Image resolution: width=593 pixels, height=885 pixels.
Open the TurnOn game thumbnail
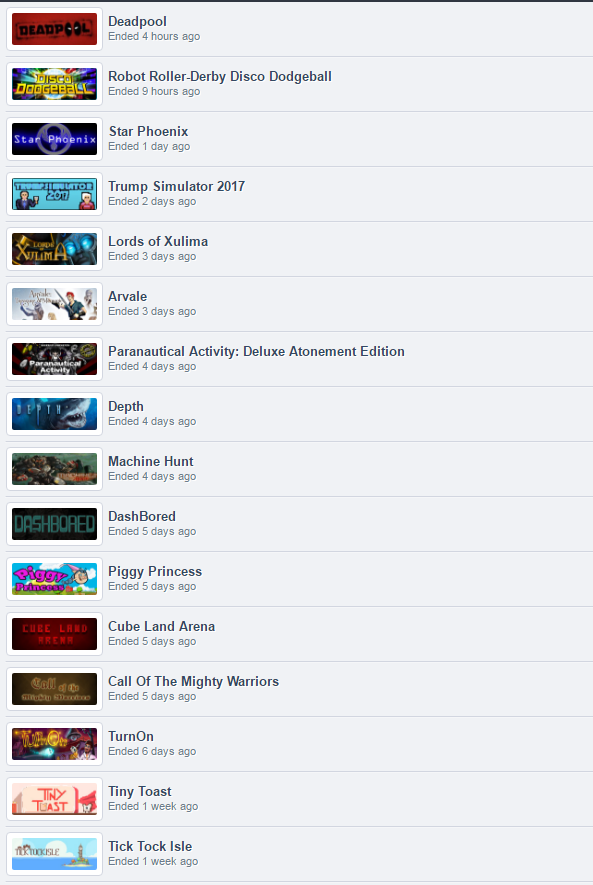[x=54, y=744]
